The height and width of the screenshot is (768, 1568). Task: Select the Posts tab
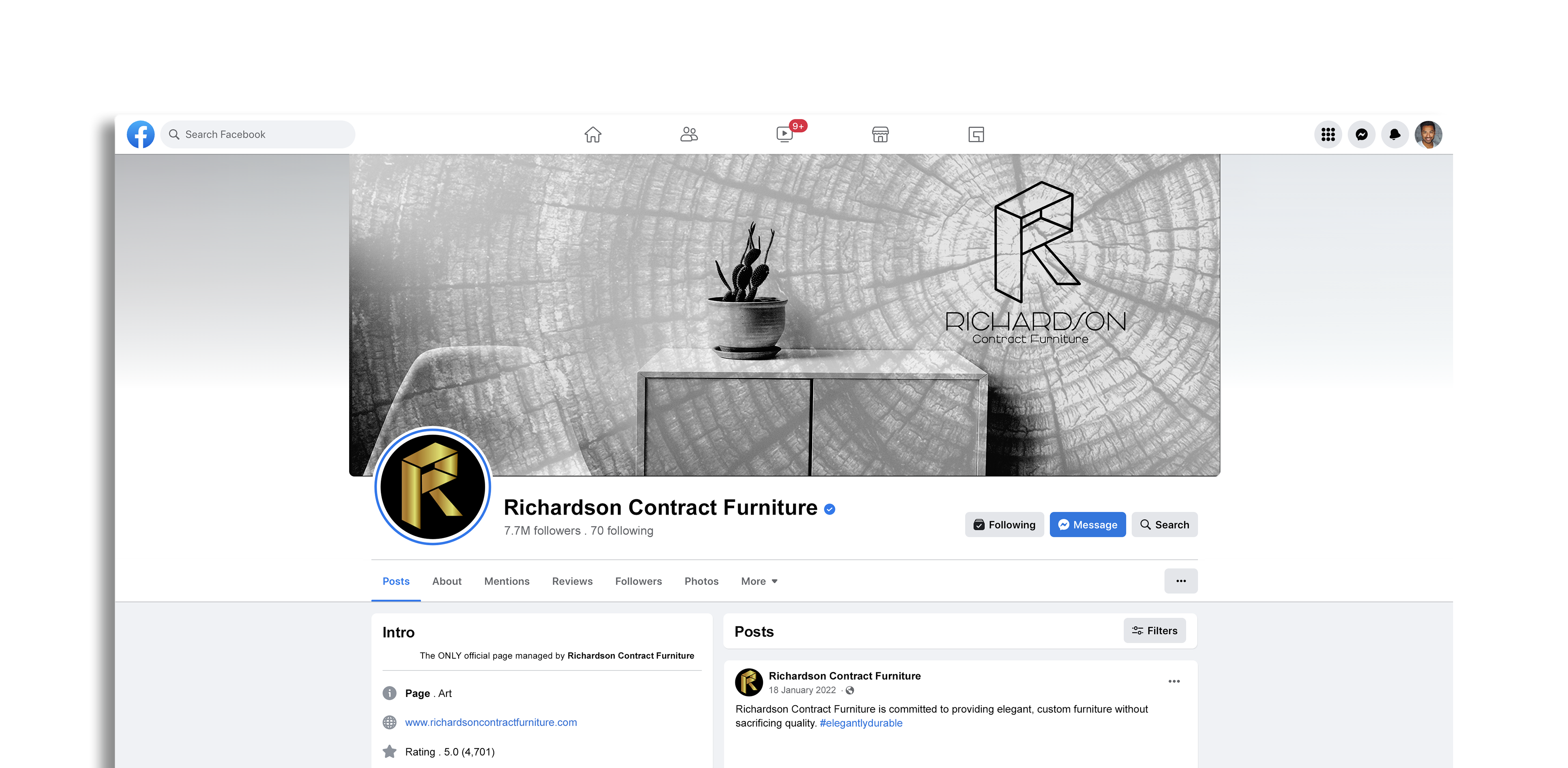(x=396, y=582)
